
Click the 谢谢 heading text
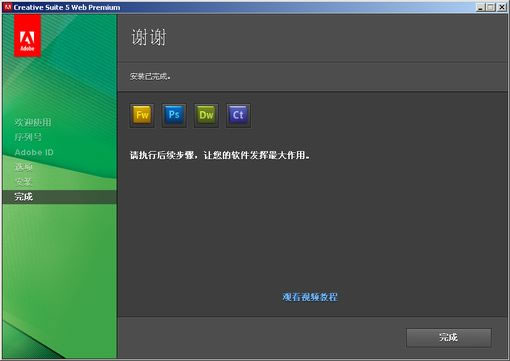(149, 37)
